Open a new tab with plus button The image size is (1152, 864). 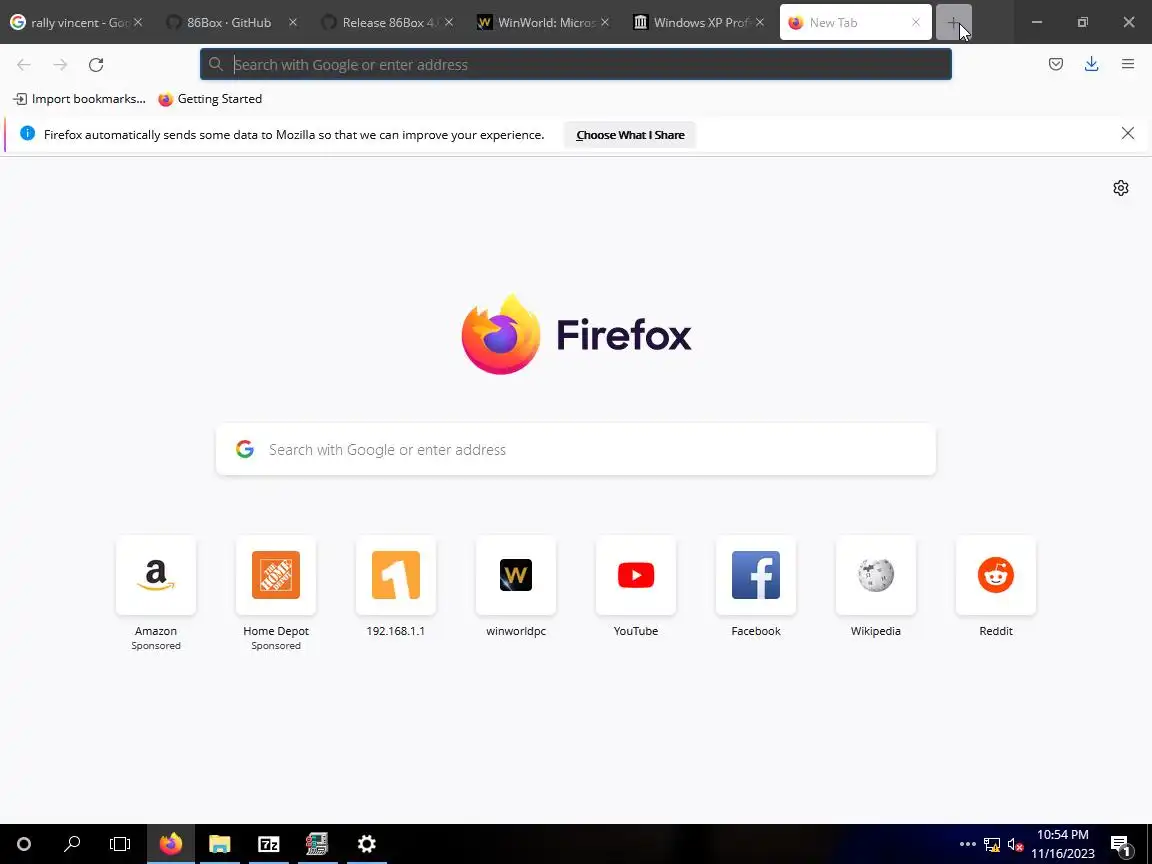954,23
